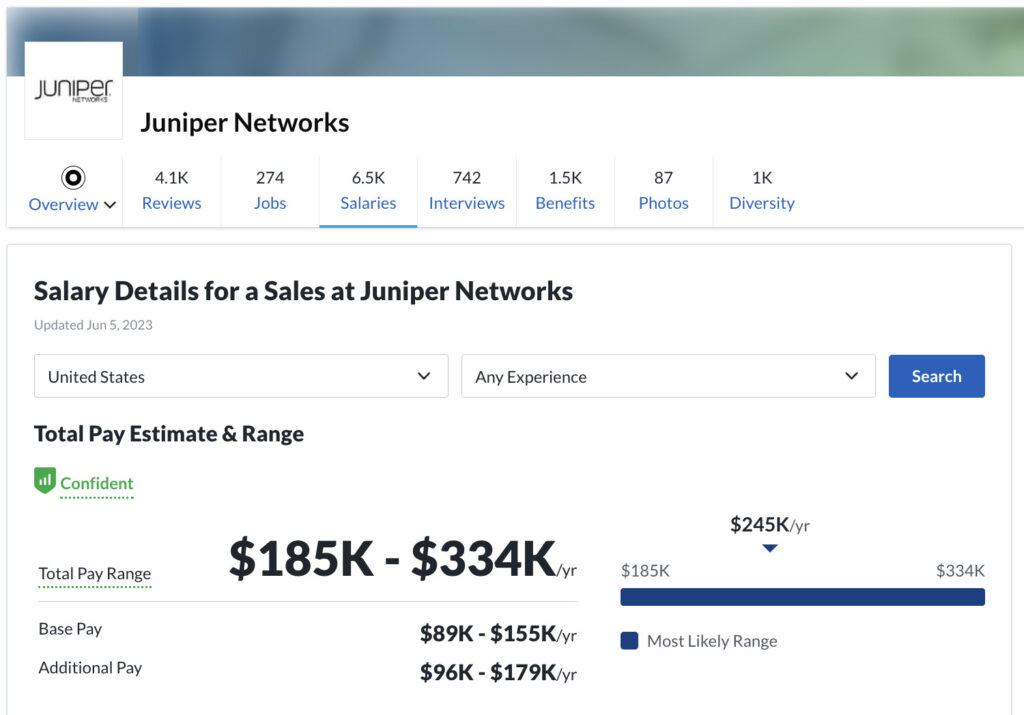Screen dimensions: 1024x715
Task: Click the Most Likely Range legend swatch
Action: 630,641
